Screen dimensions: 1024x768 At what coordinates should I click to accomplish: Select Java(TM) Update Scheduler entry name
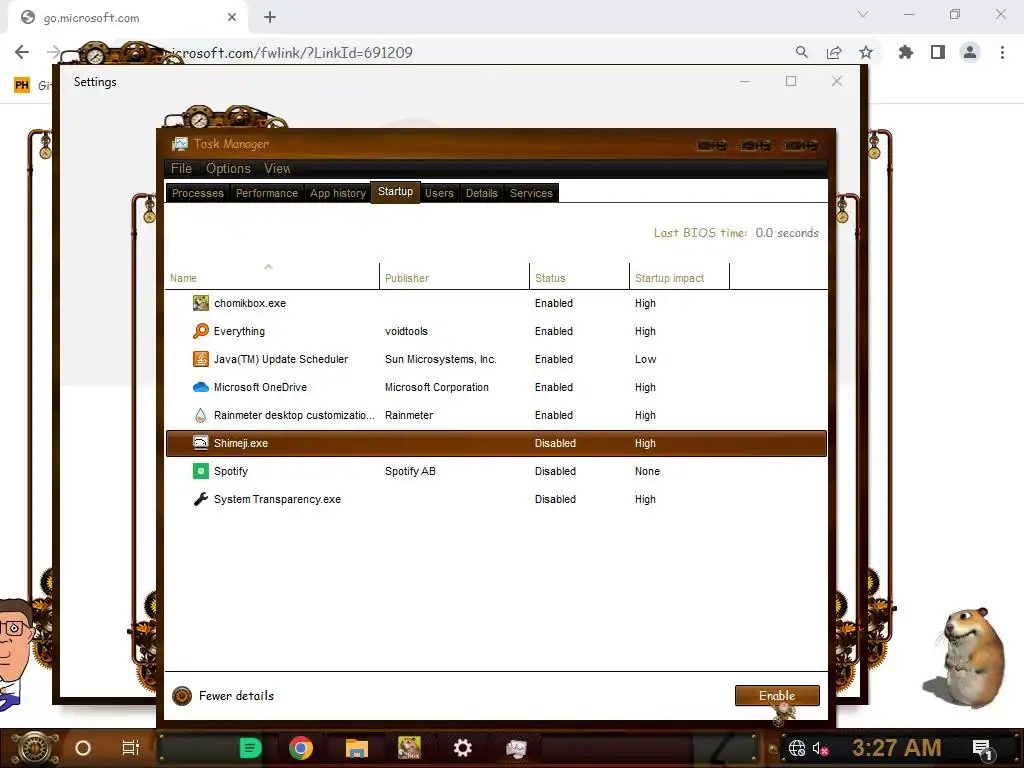pos(281,359)
